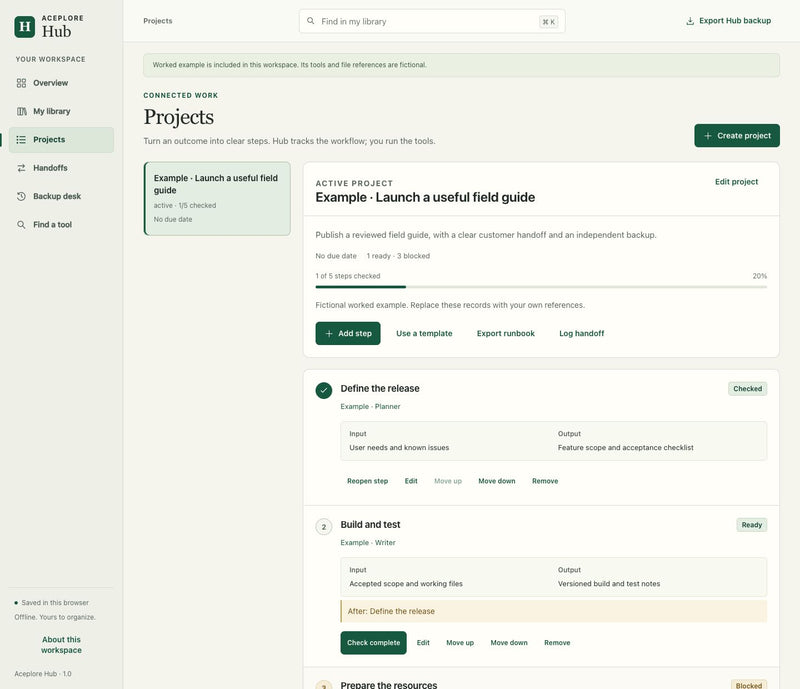The width and height of the screenshot is (800, 689).
Task: Click the plus icon on Add step
Action: 329,333
